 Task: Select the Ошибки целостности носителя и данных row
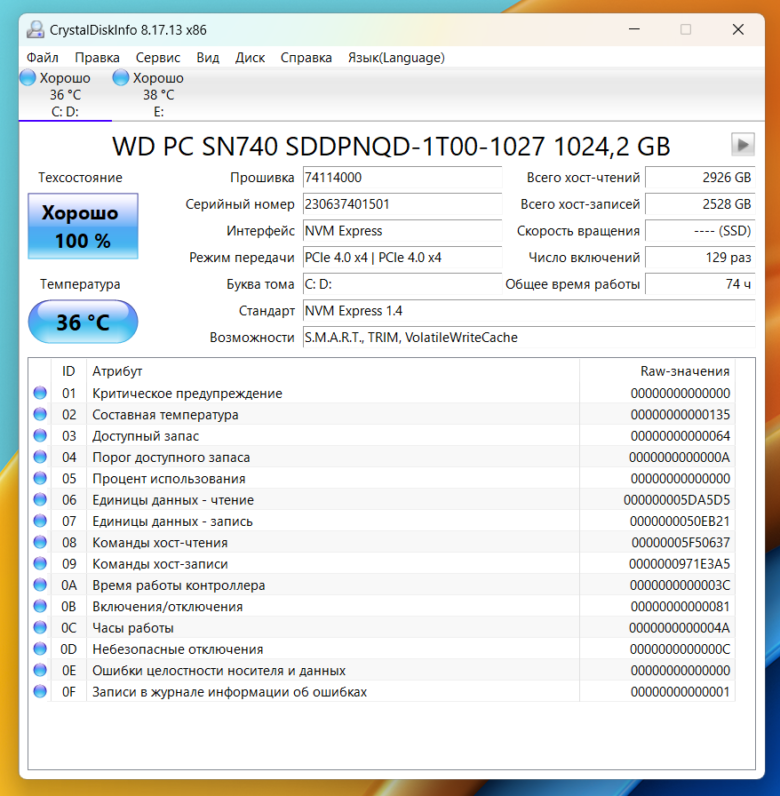[x=382, y=670]
